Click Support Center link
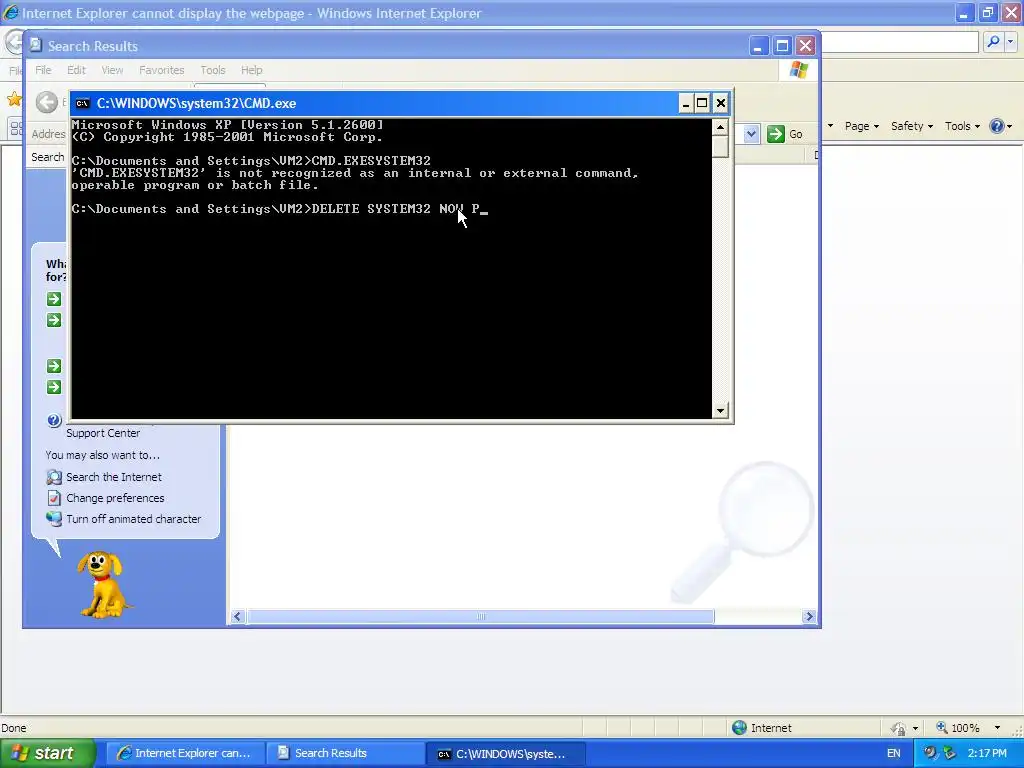This screenshot has width=1024, height=768. point(103,433)
